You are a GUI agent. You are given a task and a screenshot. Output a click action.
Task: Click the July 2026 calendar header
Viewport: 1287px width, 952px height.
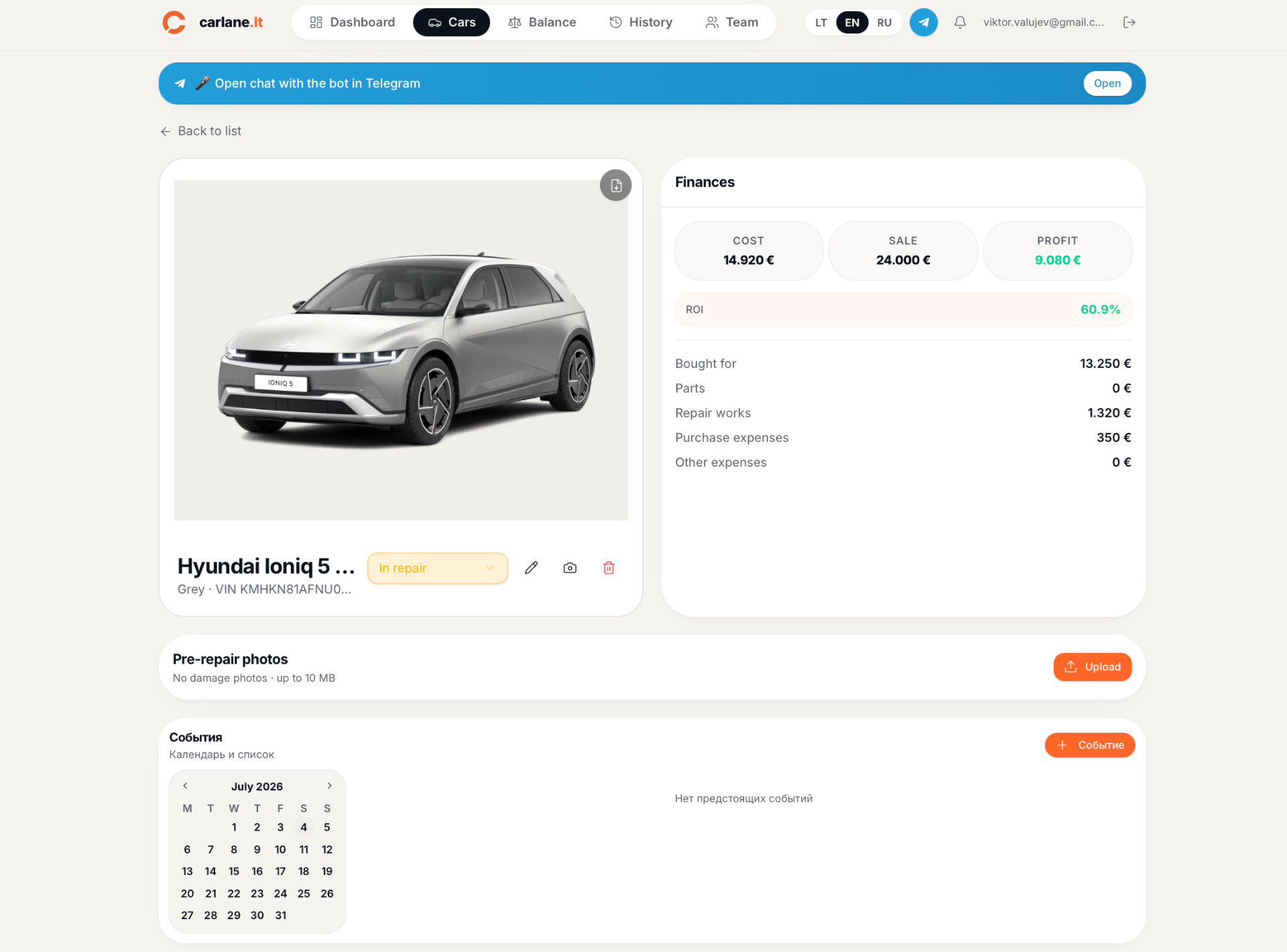(x=257, y=786)
